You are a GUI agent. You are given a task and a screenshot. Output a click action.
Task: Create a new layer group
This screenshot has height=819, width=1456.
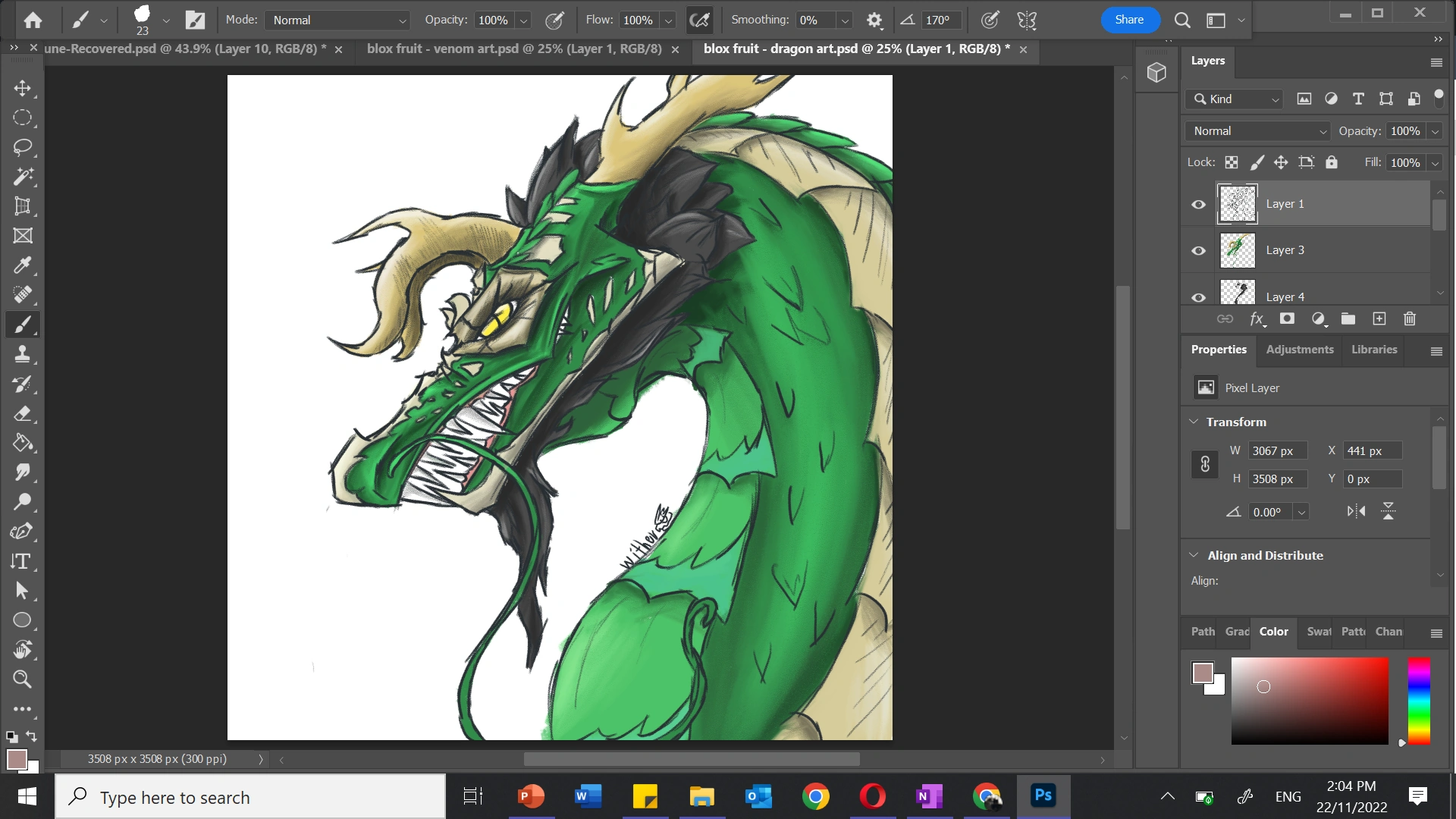[1348, 319]
